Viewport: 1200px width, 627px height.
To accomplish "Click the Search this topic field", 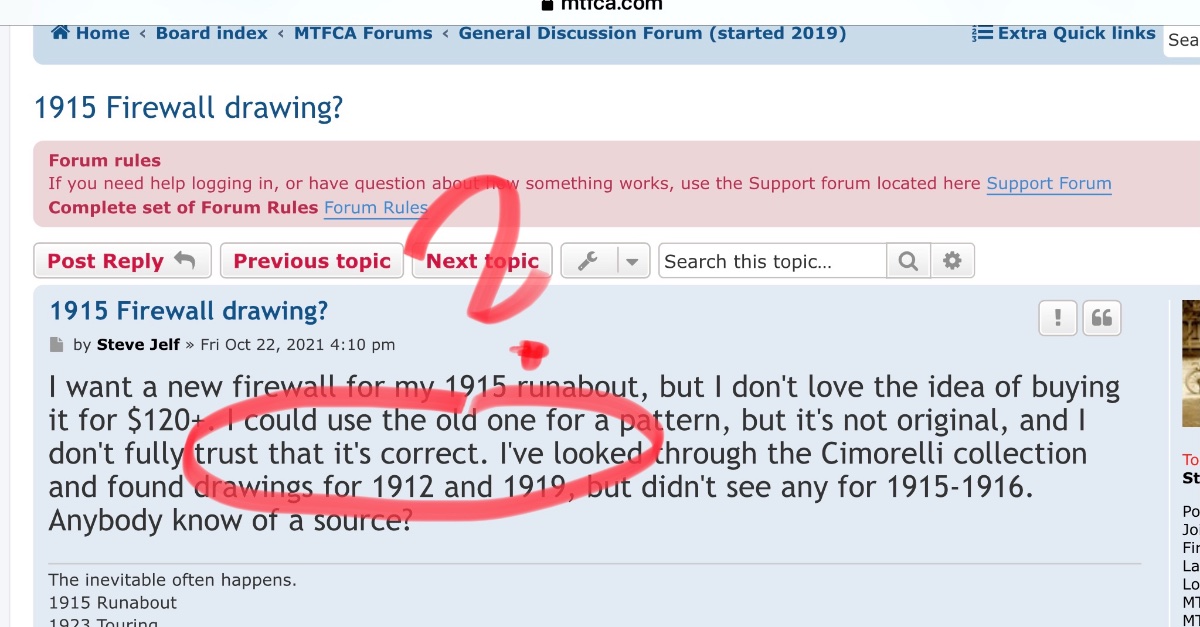I will click(772, 261).
